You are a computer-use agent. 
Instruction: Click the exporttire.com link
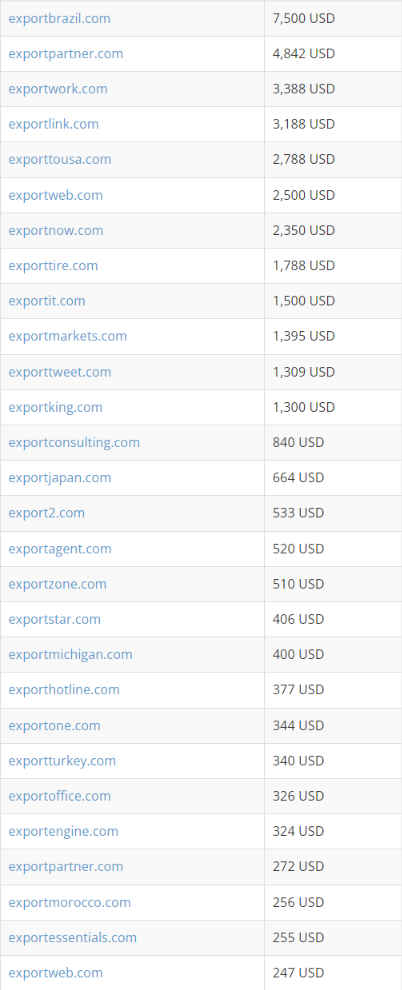click(x=53, y=266)
